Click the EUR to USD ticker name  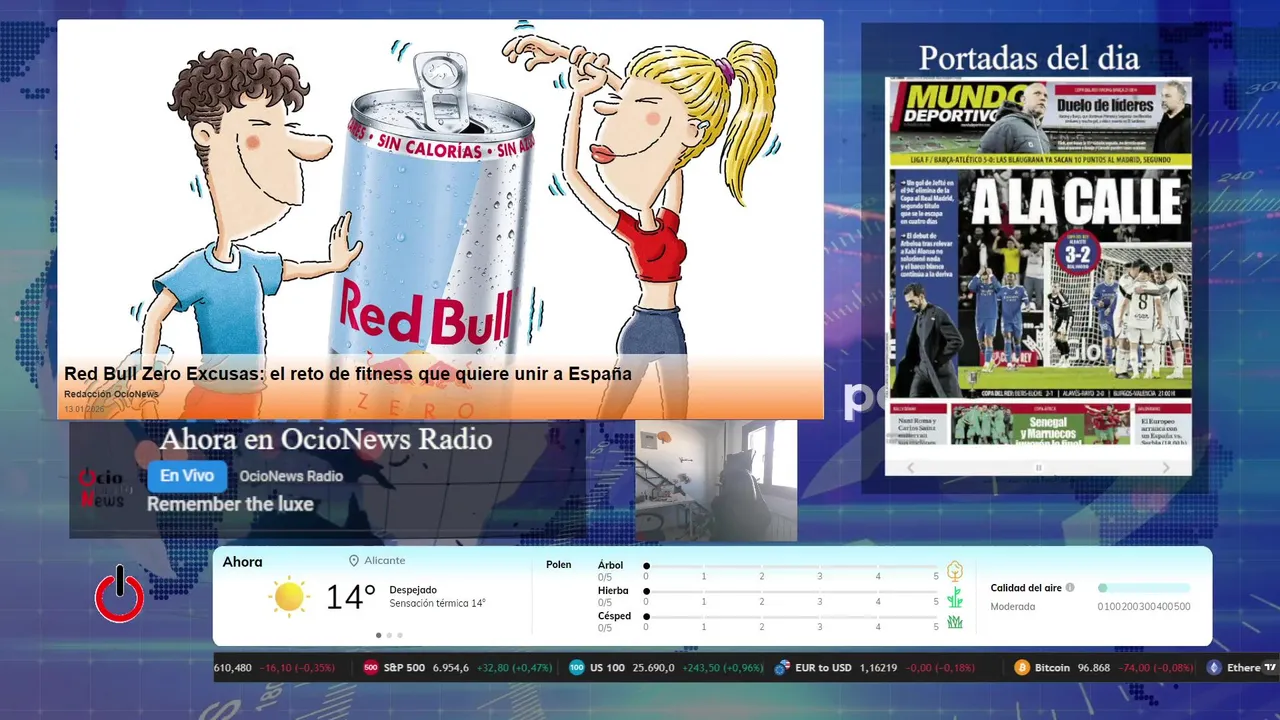823,668
